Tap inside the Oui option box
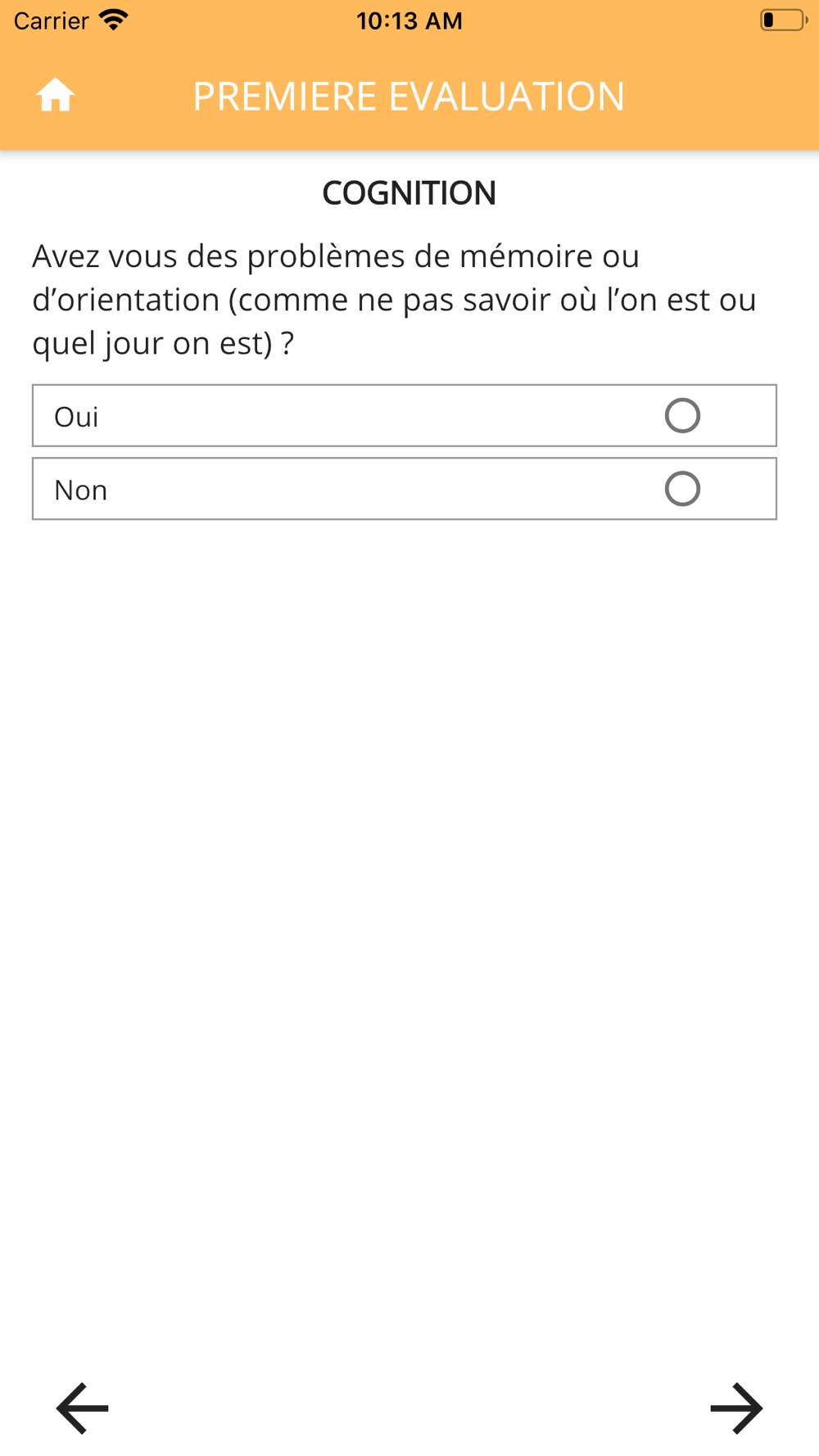The image size is (819, 1456). click(x=405, y=415)
